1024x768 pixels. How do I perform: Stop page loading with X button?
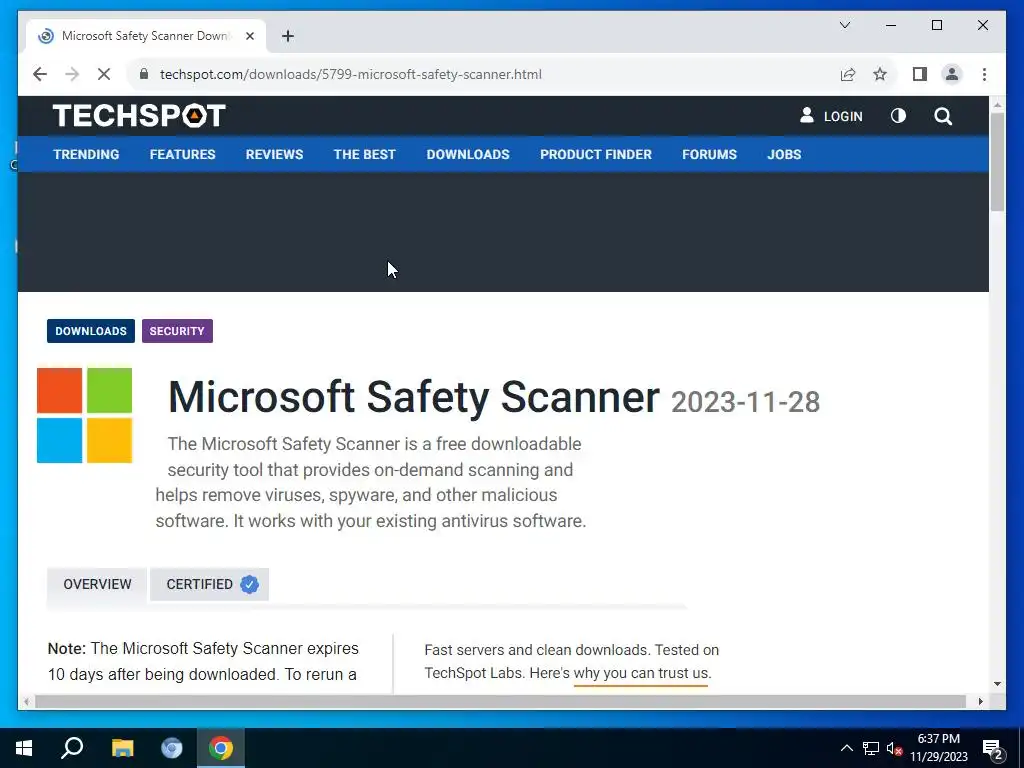(x=104, y=74)
